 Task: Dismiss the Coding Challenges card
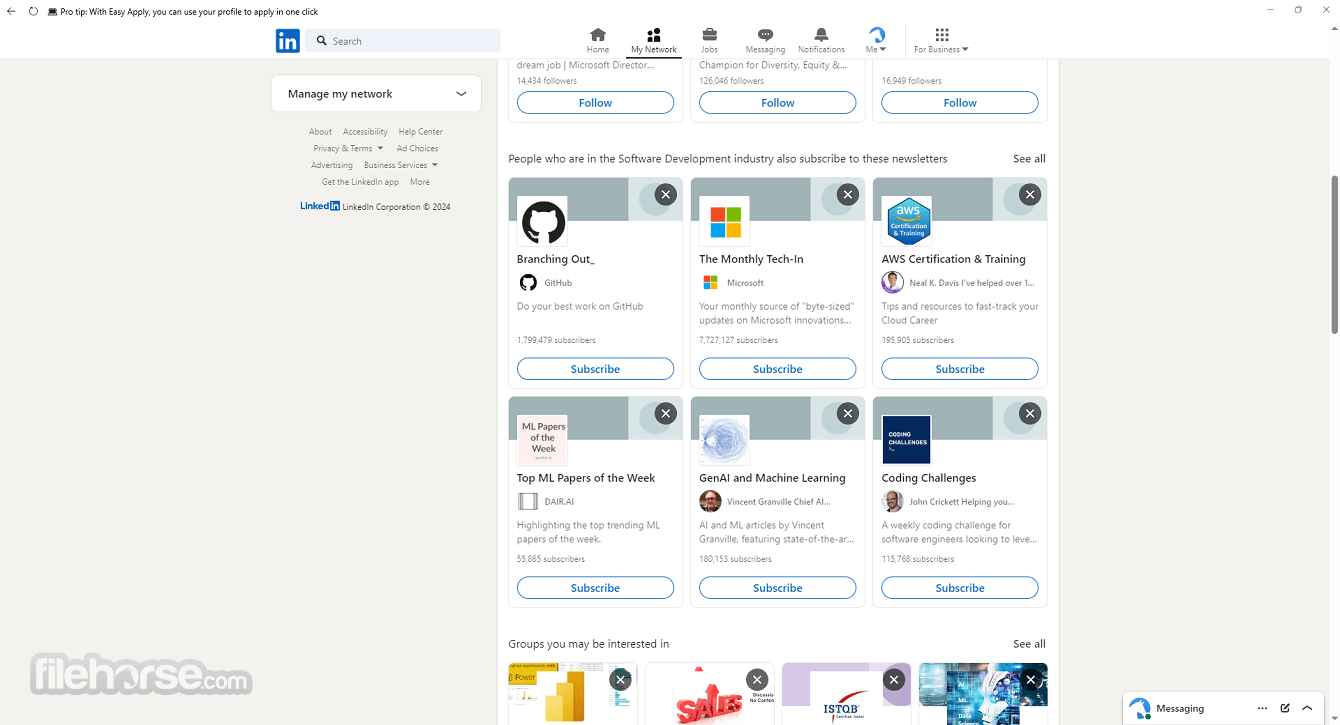1030,414
